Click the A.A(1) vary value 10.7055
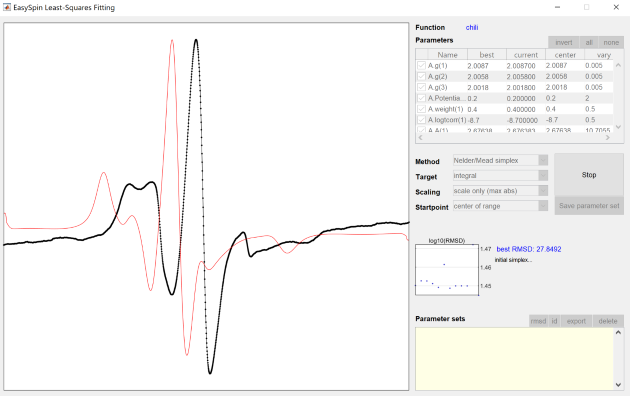 tap(598, 130)
